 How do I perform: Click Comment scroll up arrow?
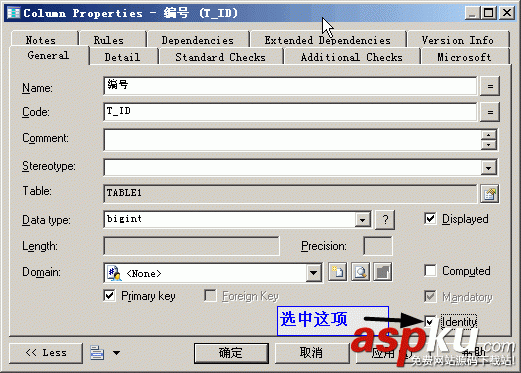[489, 135]
